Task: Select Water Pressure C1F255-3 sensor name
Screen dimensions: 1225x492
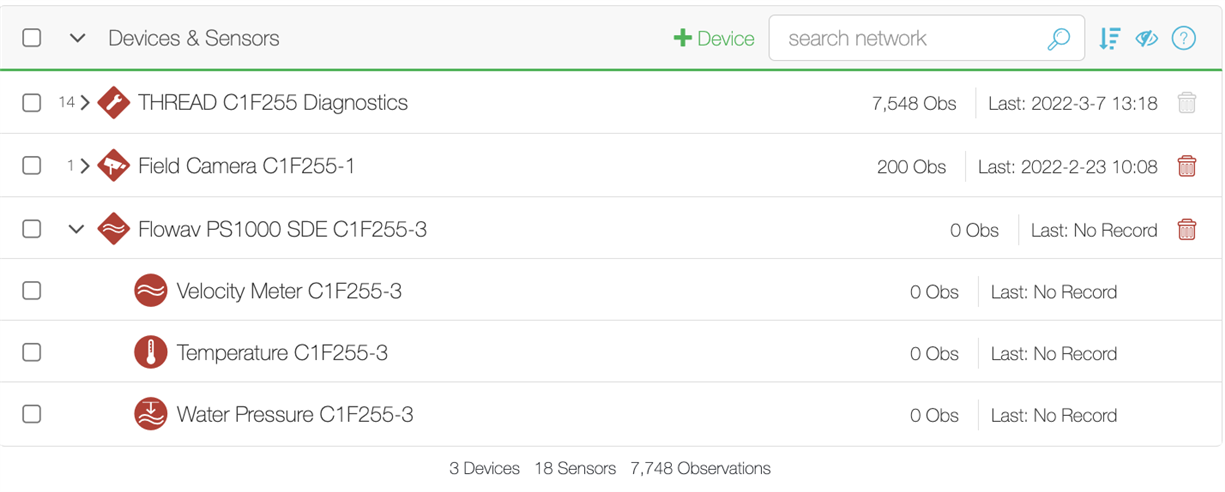Action: tap(295, 415)
